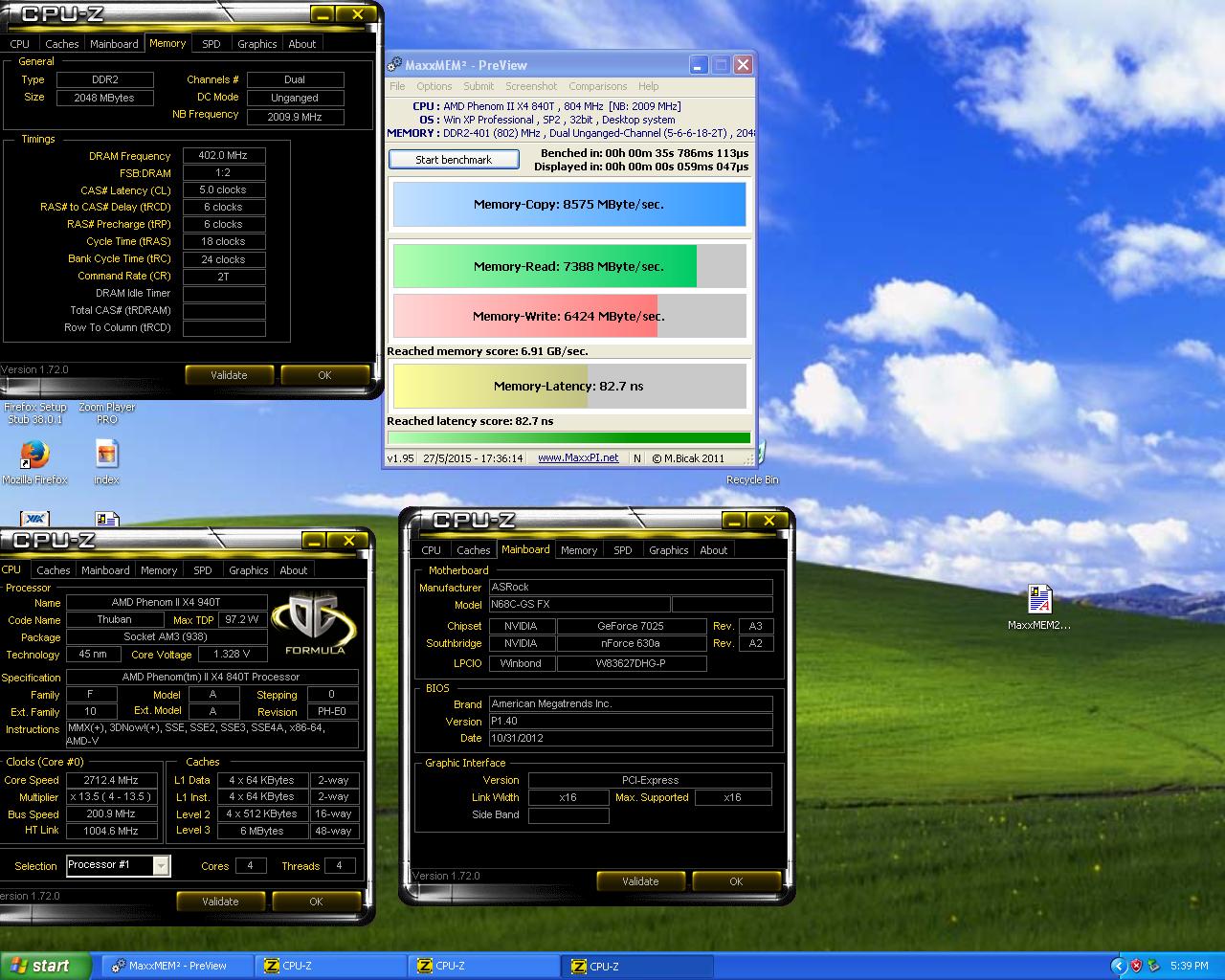Open the File menu in MaxxMEM²
The width and height of the screenshot is (1225, 980).
coord(397,86)
